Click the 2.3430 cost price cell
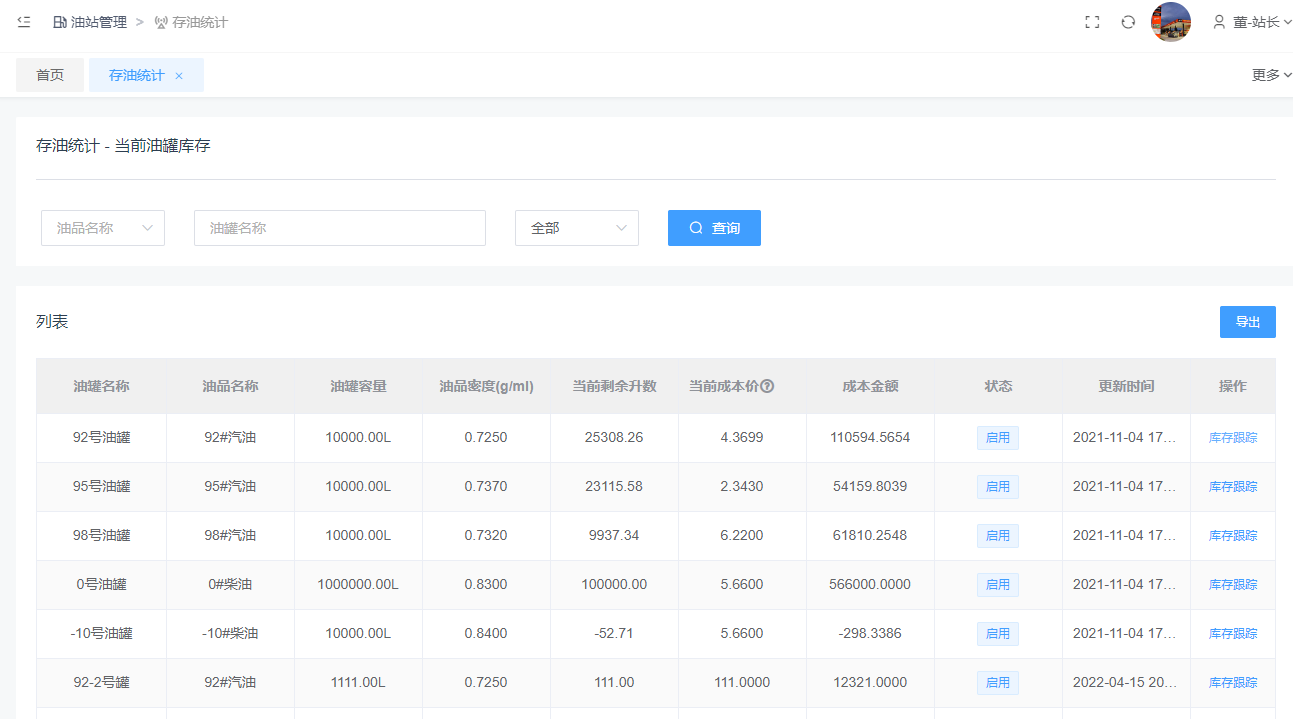The width and height of the screenshot is (1293, 719). click(x=742, y=487)
